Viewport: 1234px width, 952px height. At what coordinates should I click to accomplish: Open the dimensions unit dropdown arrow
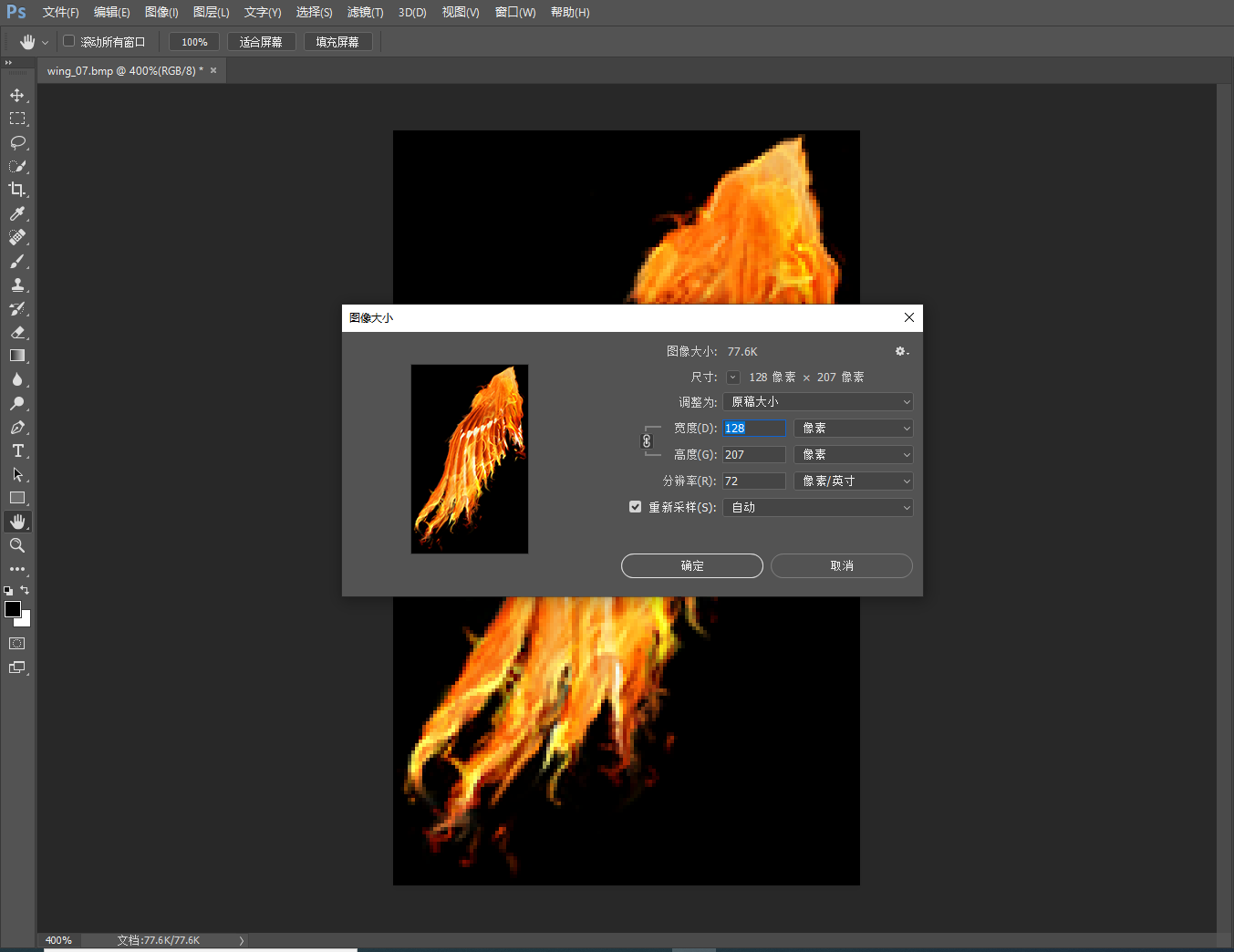[732, 377]
